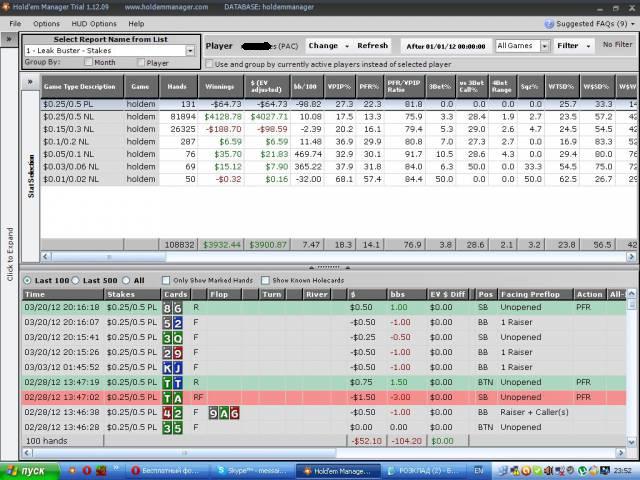Select hand at 03/20/12 20:16:07
The height and width of the screenshot is (480, 640).
pos(324,322)
